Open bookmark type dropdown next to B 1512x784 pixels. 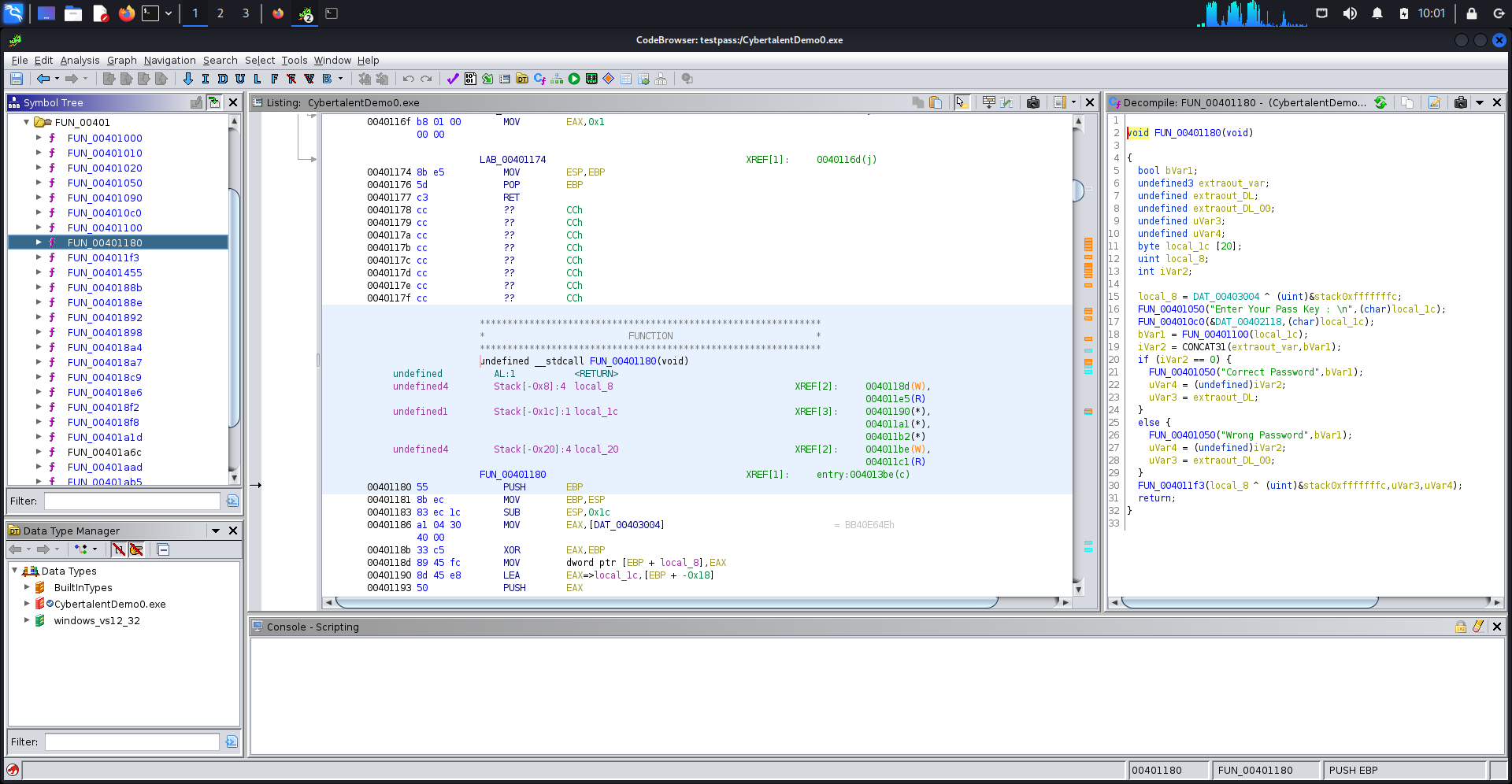(x=340, y=79)
